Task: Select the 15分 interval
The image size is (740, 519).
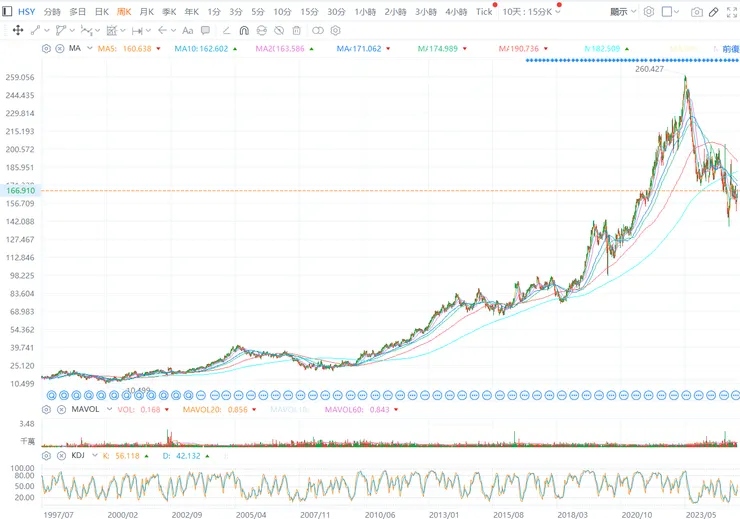Action: [310, 12]
